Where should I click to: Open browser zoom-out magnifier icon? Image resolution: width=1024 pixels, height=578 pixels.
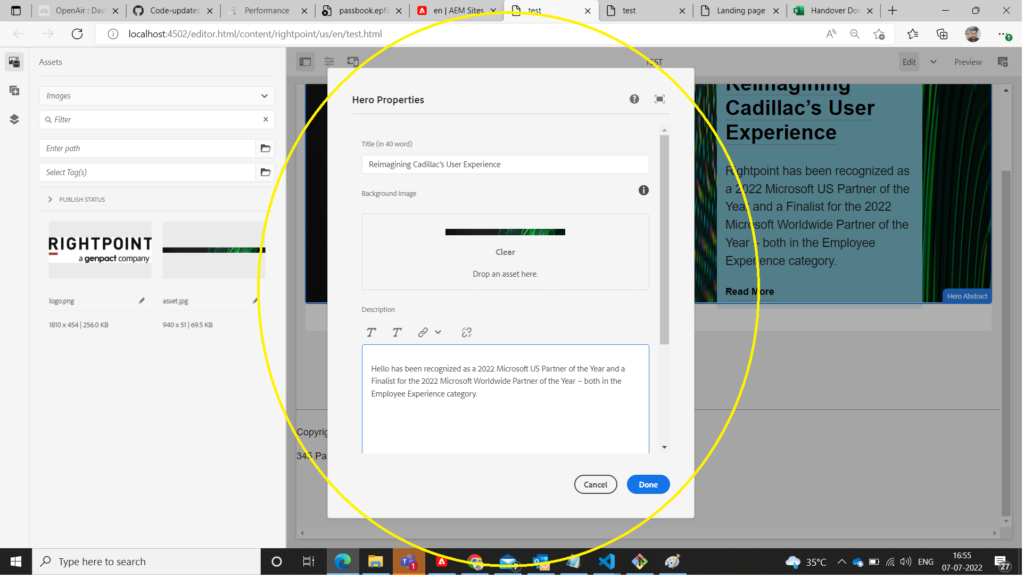click(854, 34)
